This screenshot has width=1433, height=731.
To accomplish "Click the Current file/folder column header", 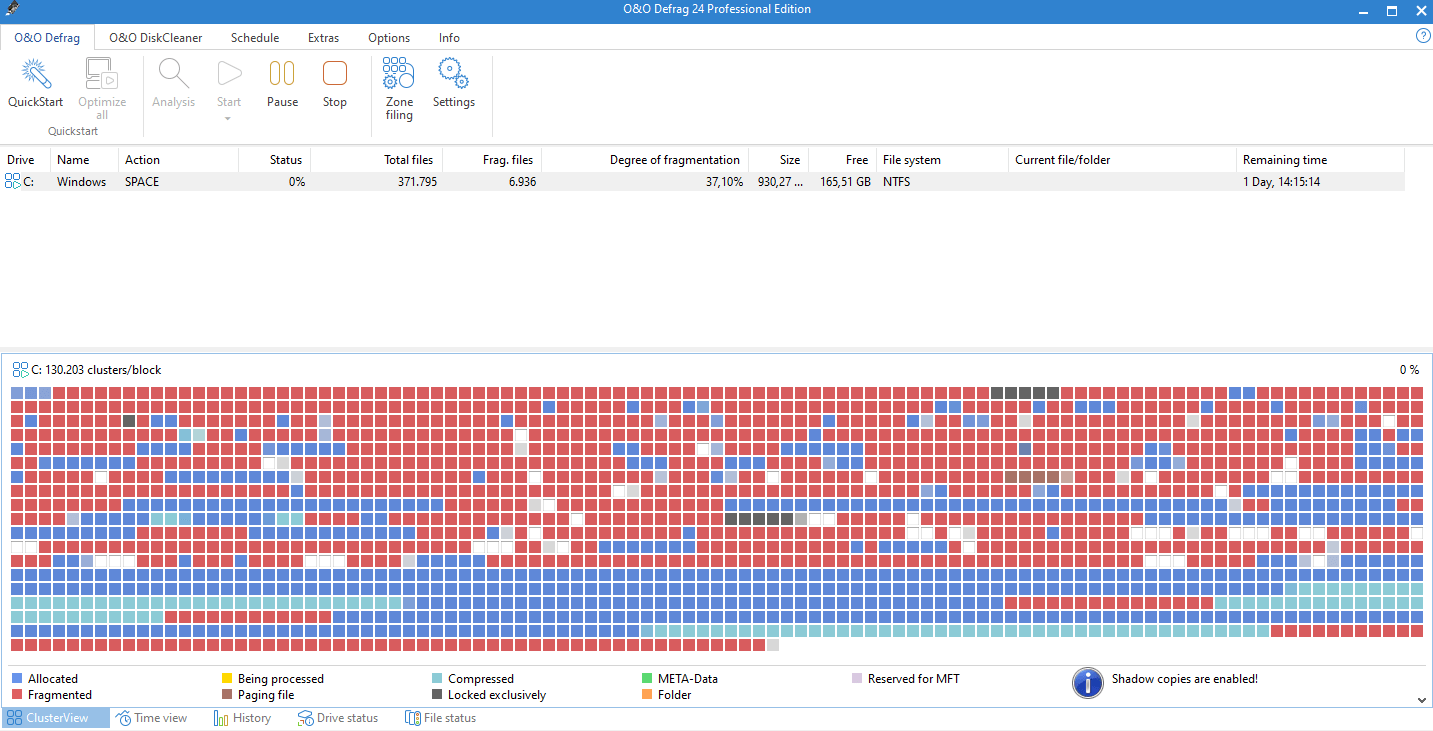I will pyautogui.click(x=1122, y=160).
